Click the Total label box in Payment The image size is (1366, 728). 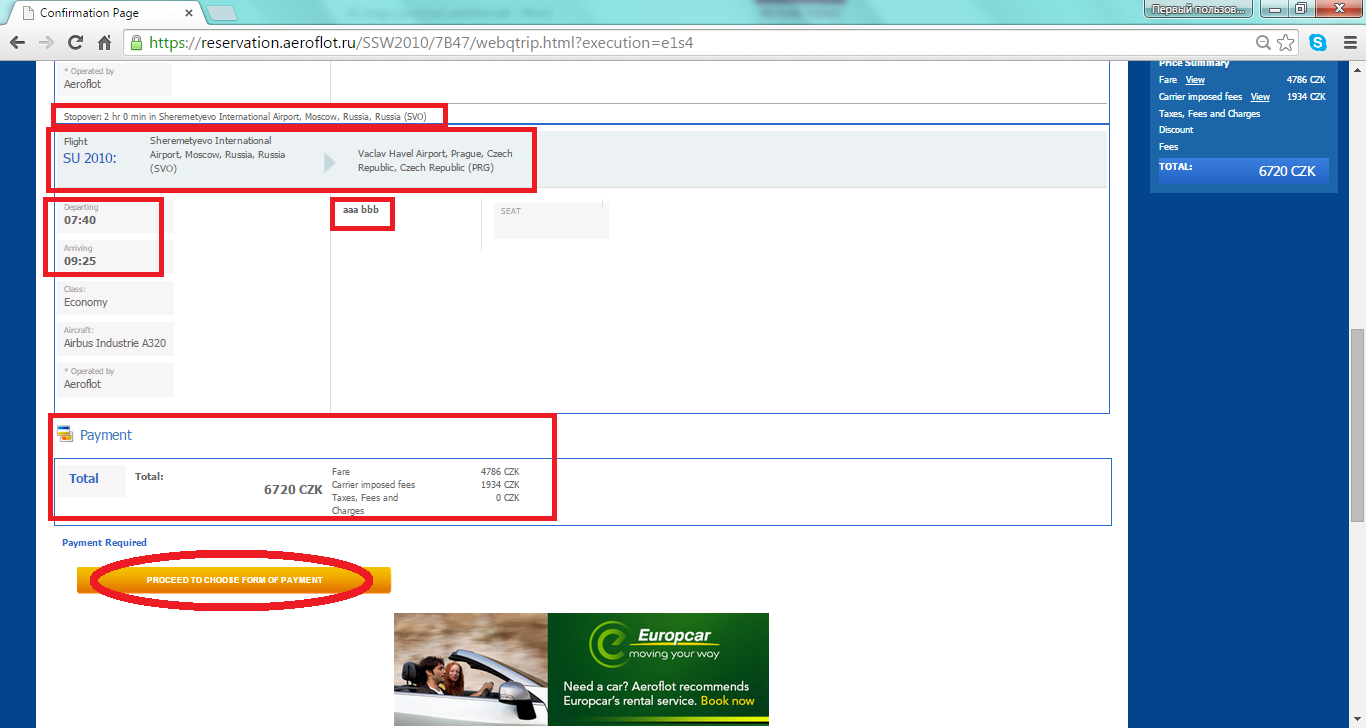pyautogui.click(x=90, y=480)
